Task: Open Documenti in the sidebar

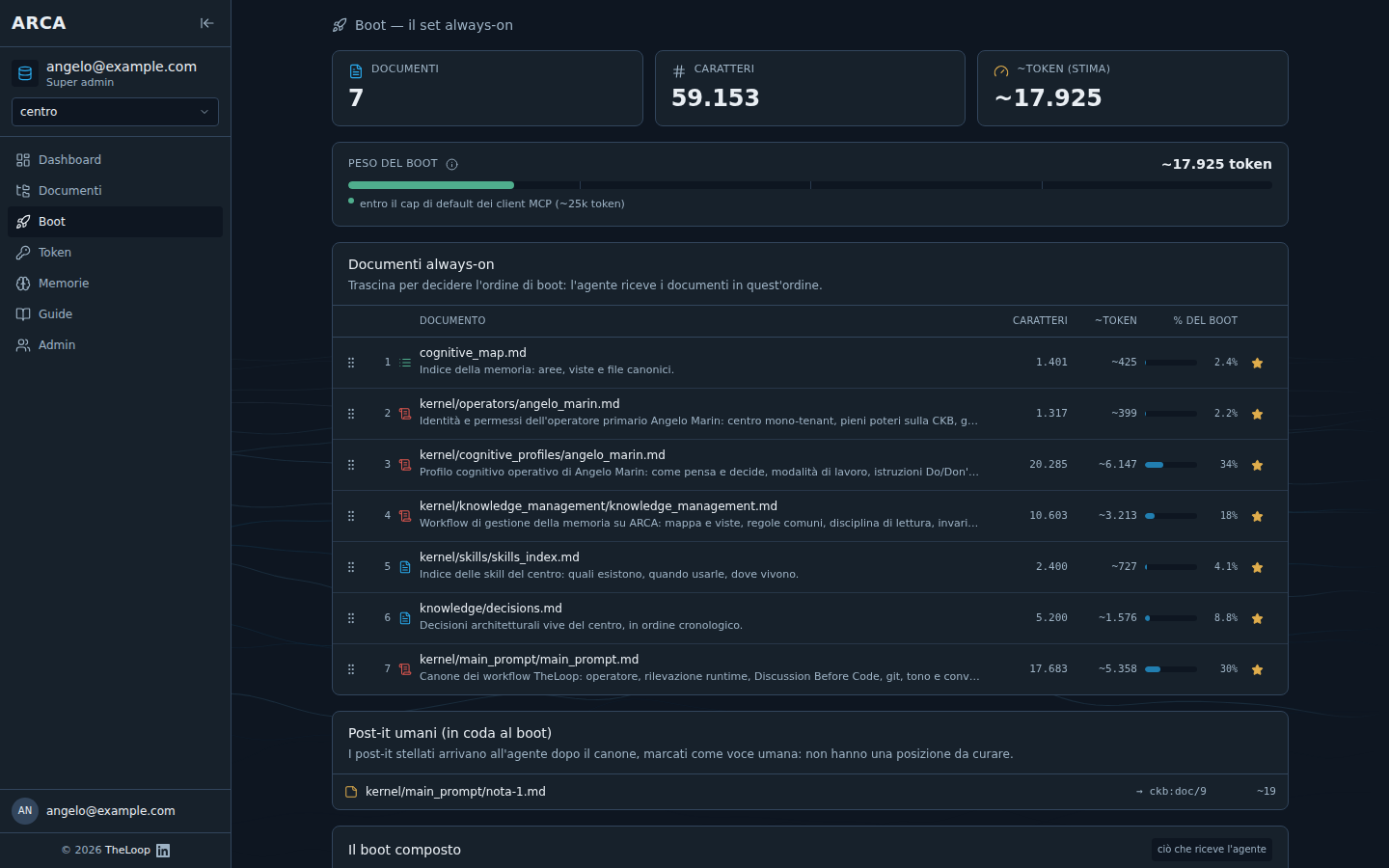Action: [x=115, y=191]
